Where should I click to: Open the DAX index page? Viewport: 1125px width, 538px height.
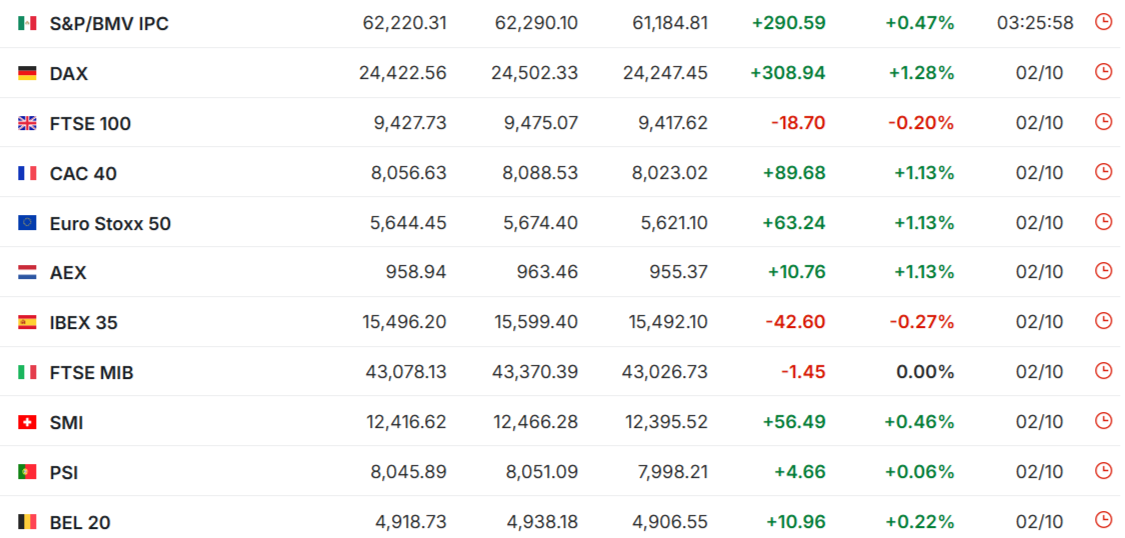[69, 73]
